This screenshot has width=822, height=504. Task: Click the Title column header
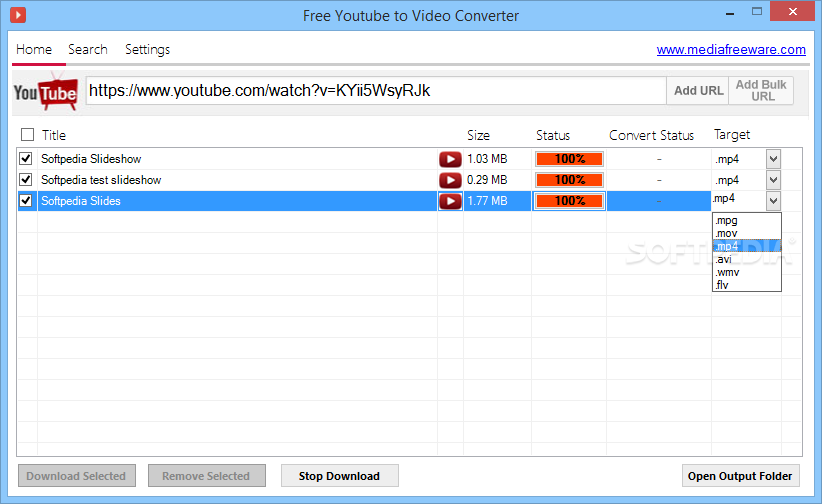pyautogui.click(x=54, y=135)
